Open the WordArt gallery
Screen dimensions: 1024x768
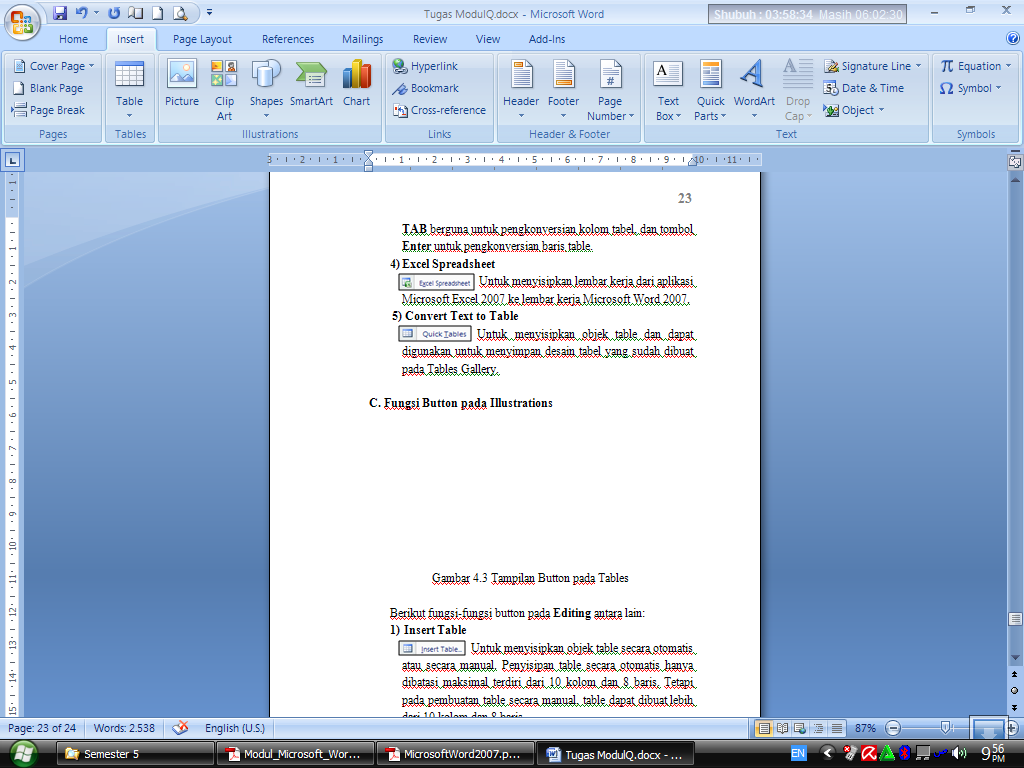754,89
